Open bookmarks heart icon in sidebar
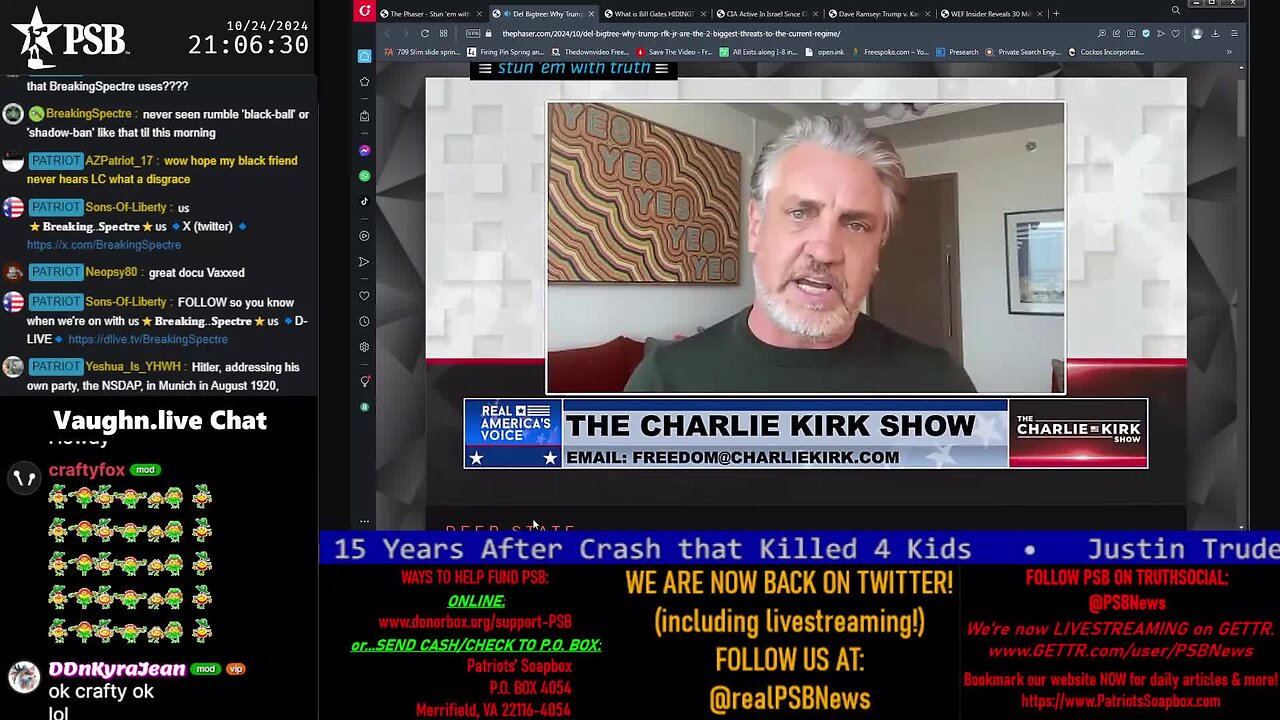 364,296
